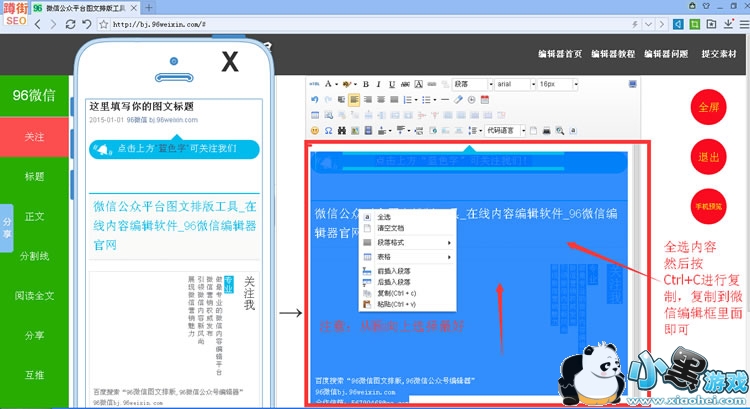
Task: Apply bold with the B icon
Action: 366,84
